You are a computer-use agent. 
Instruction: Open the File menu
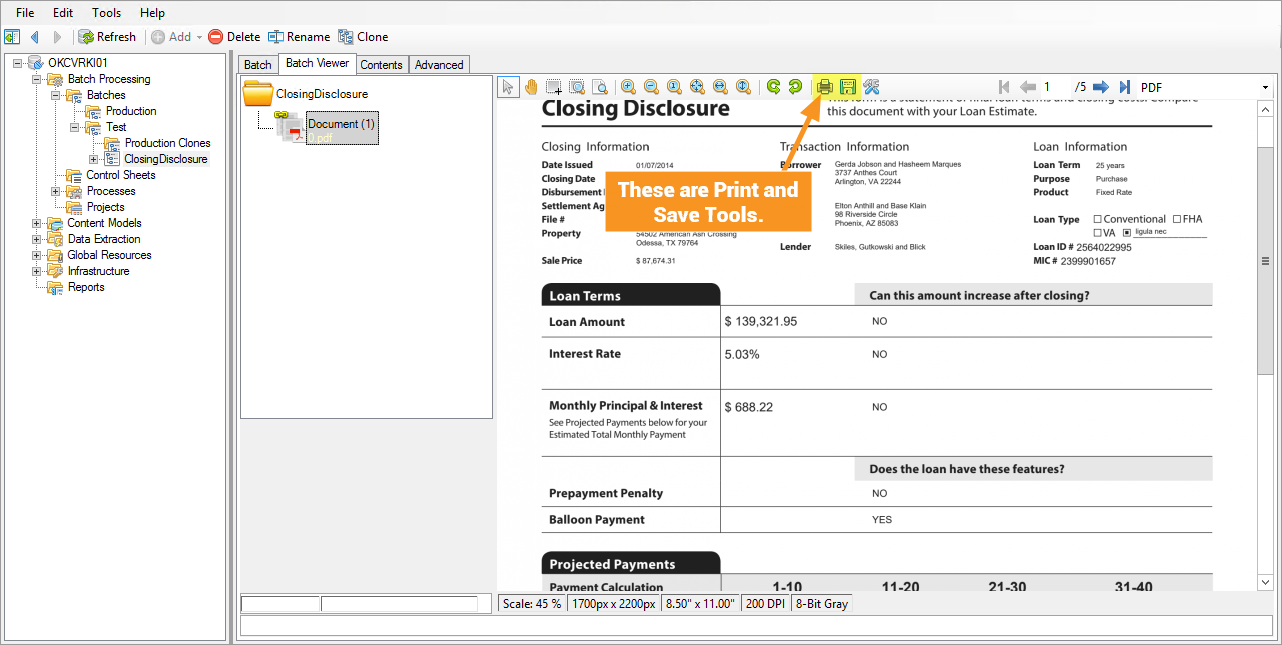(25, 13)
